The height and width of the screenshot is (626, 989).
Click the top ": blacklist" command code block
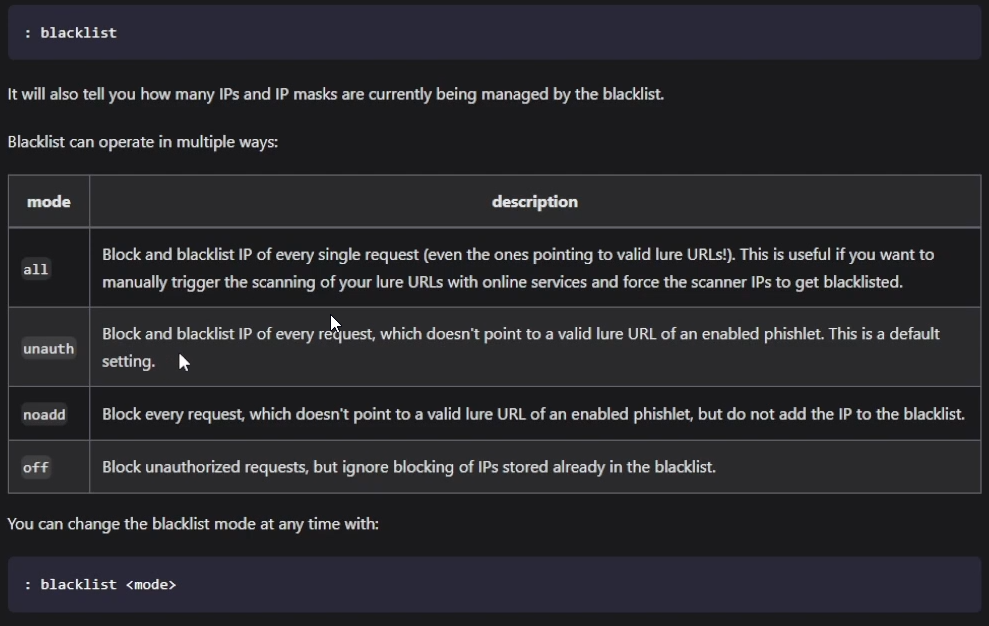click(494, 33)
